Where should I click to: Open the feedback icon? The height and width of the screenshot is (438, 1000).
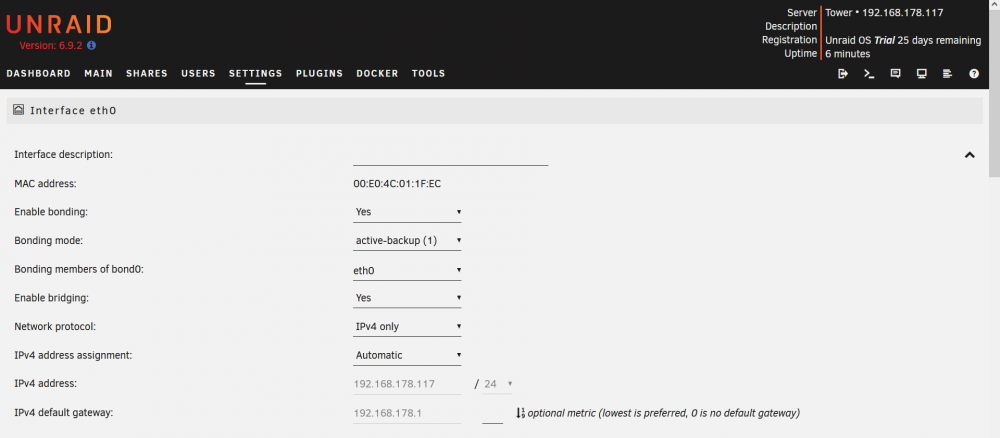(x=895, y=73)
